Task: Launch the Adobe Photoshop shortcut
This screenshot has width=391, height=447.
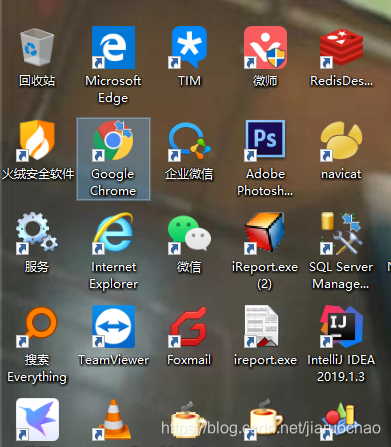Action: (265, 140)
